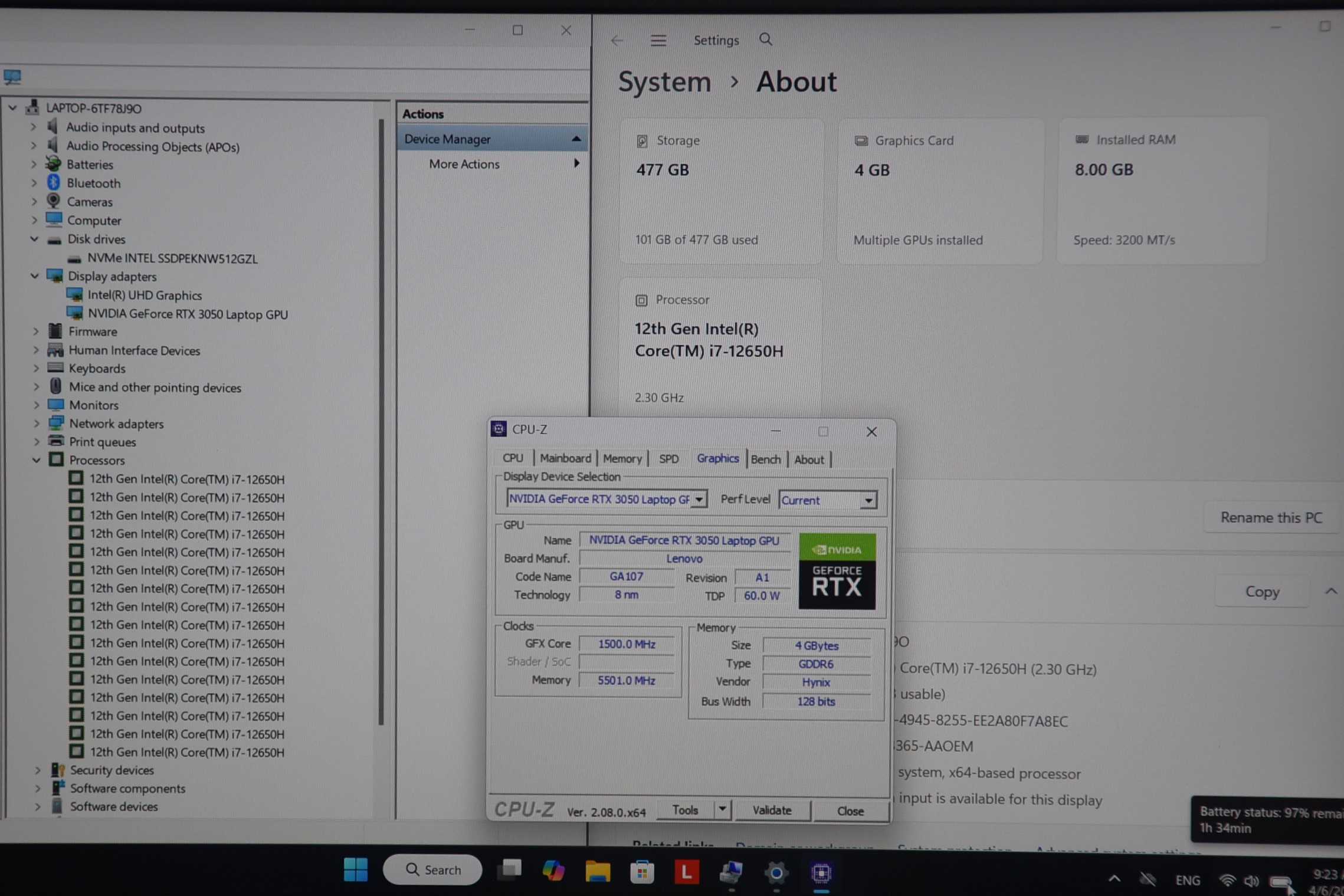Viewport: 1344px width, 896px height.
Task: Click the Device Manager tree vertical scrollbar
Action: [381, 413]
